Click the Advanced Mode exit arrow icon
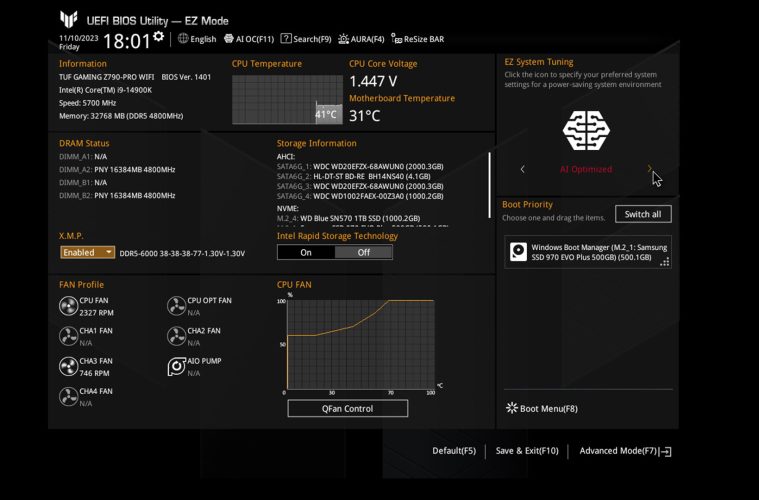 [666, 452]
